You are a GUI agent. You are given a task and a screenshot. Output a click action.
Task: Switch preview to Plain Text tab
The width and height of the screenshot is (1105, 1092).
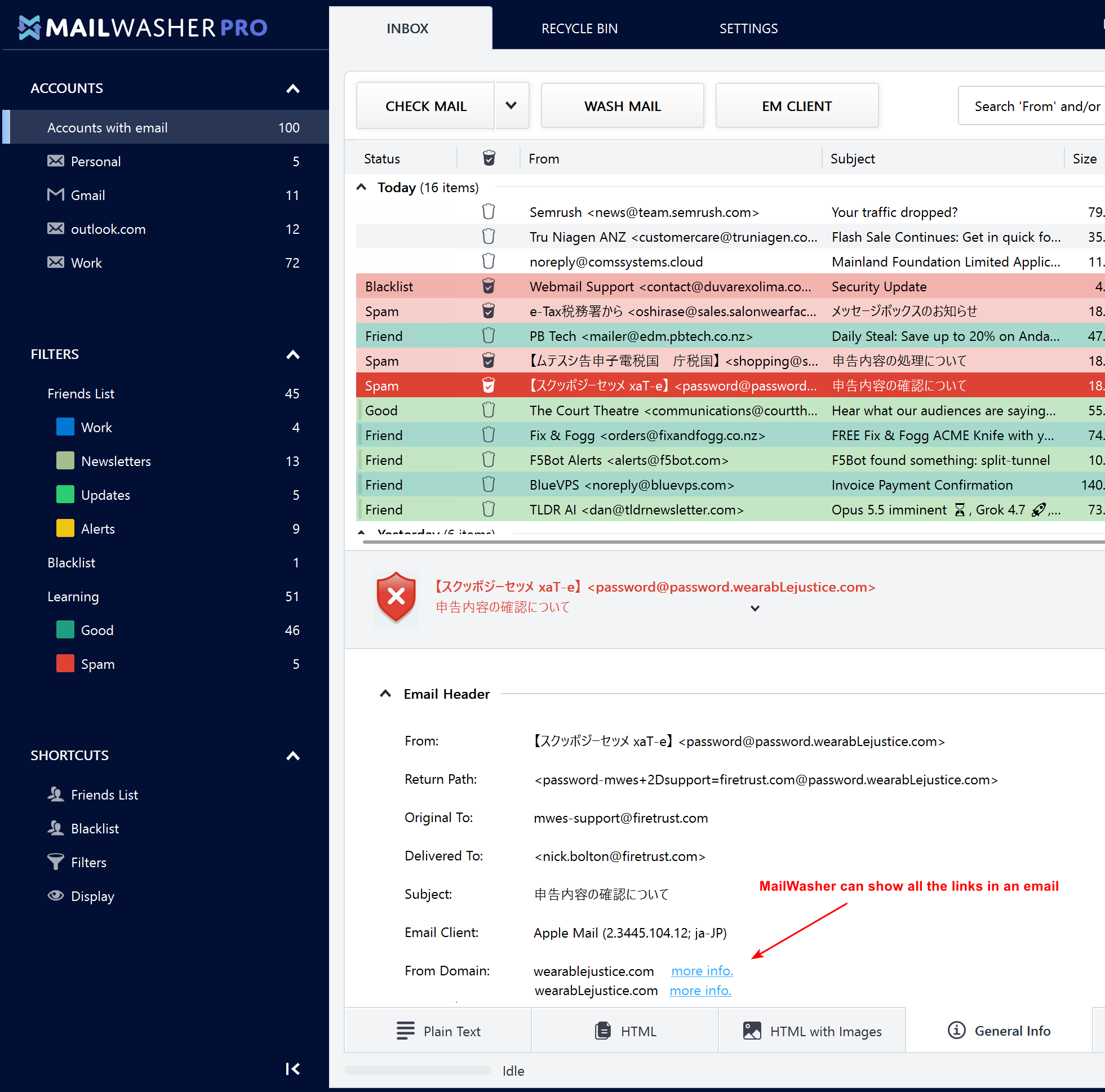pos(438,1031)
